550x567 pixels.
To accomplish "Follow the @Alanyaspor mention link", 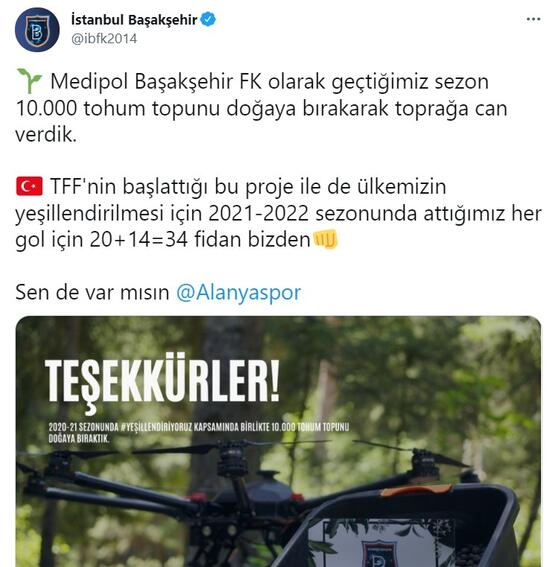I will pos(239,292).
